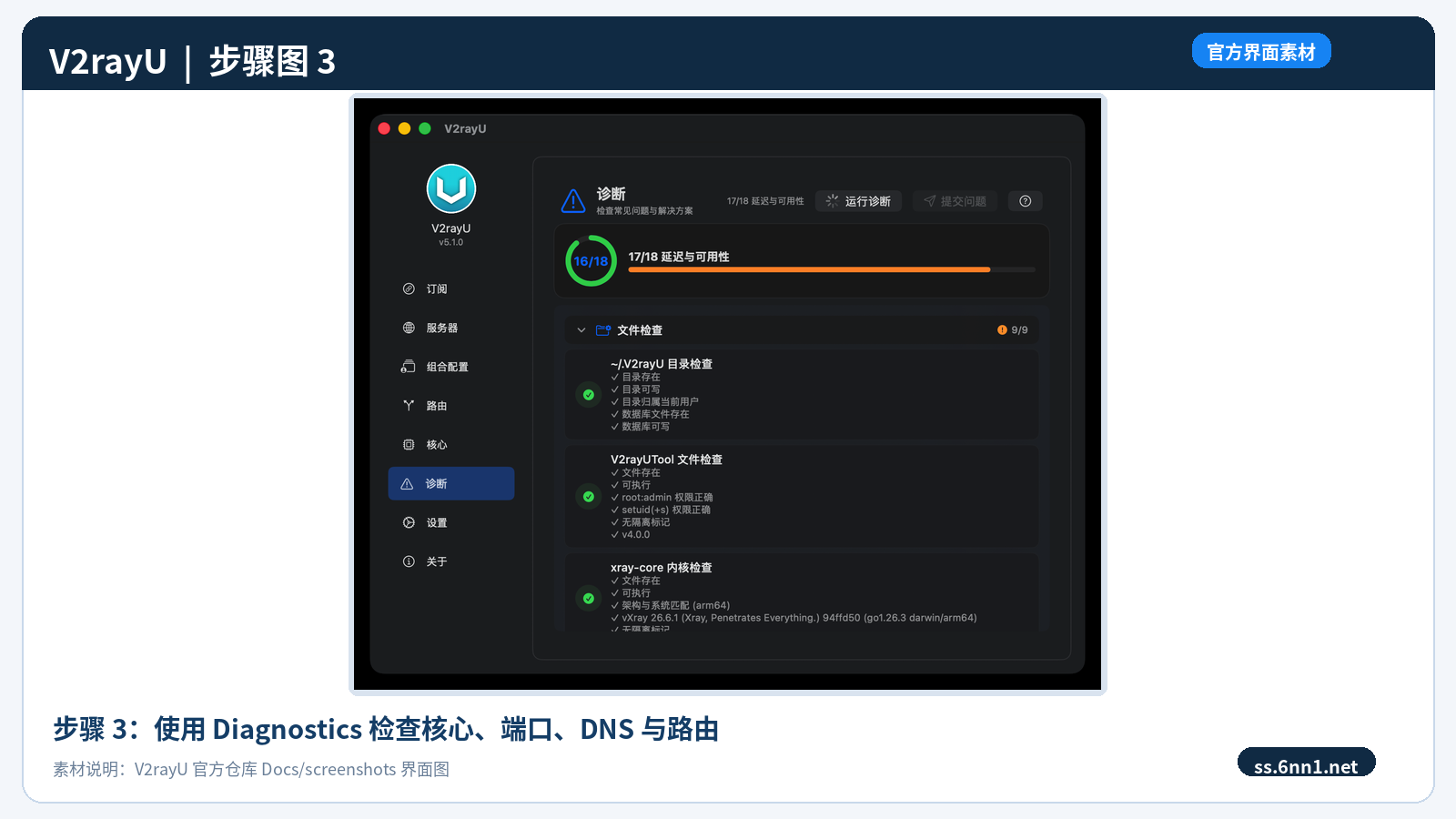Click the root:admin 权限正确 line
Screen dimensions: 1456x819
pyautogui.click(x=662, y=498)
